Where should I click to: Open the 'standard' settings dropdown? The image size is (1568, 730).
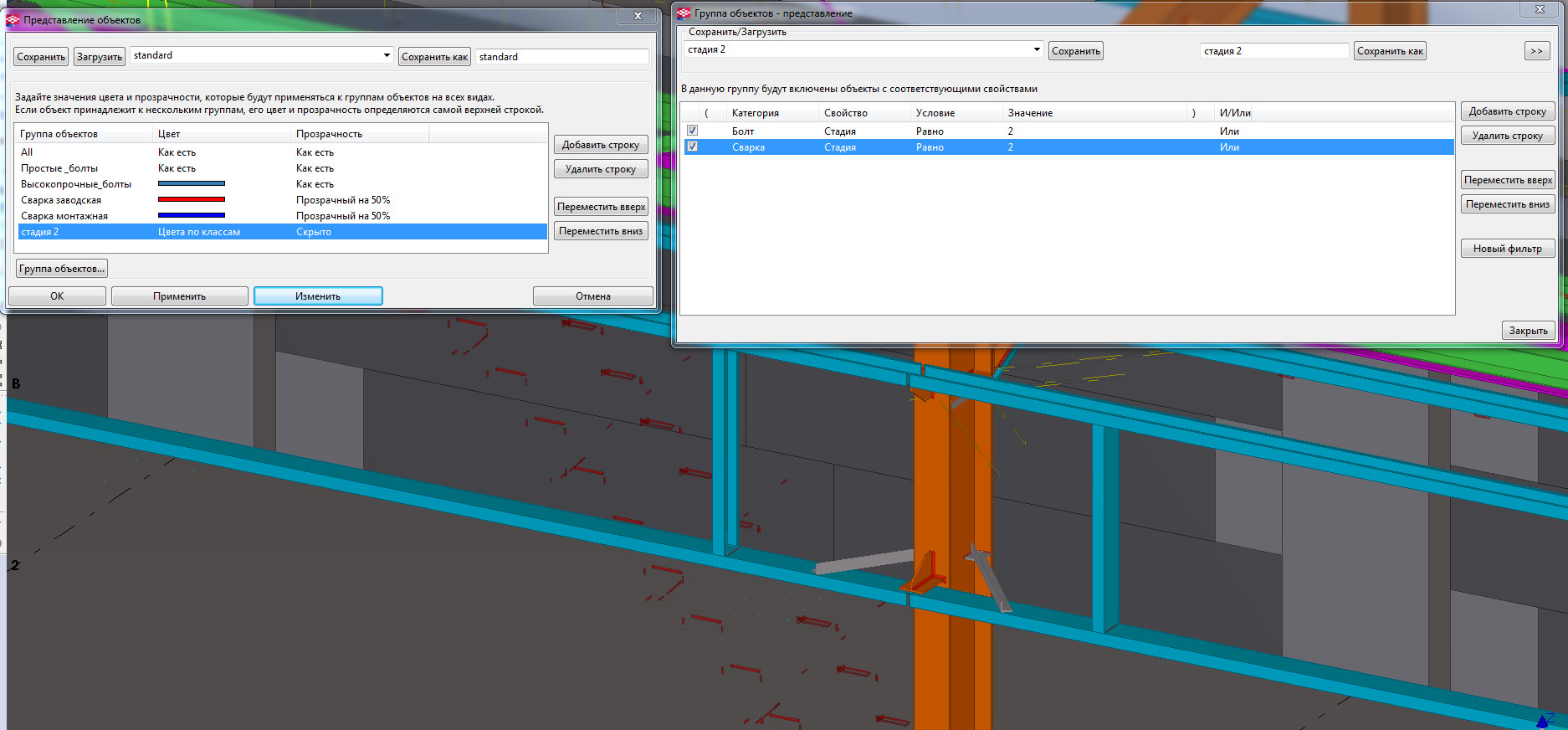(x=387, y=55)
